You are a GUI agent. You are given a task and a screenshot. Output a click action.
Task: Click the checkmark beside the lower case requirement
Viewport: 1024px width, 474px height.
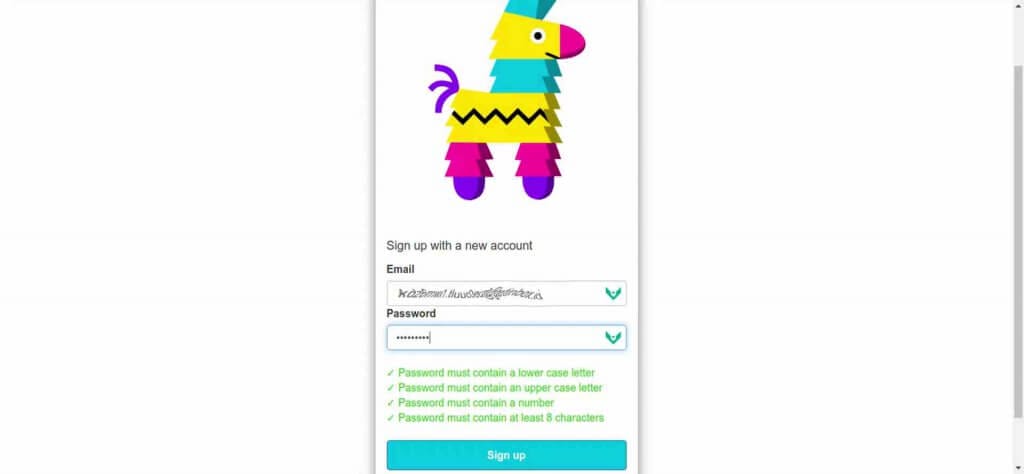pos(391,373)
